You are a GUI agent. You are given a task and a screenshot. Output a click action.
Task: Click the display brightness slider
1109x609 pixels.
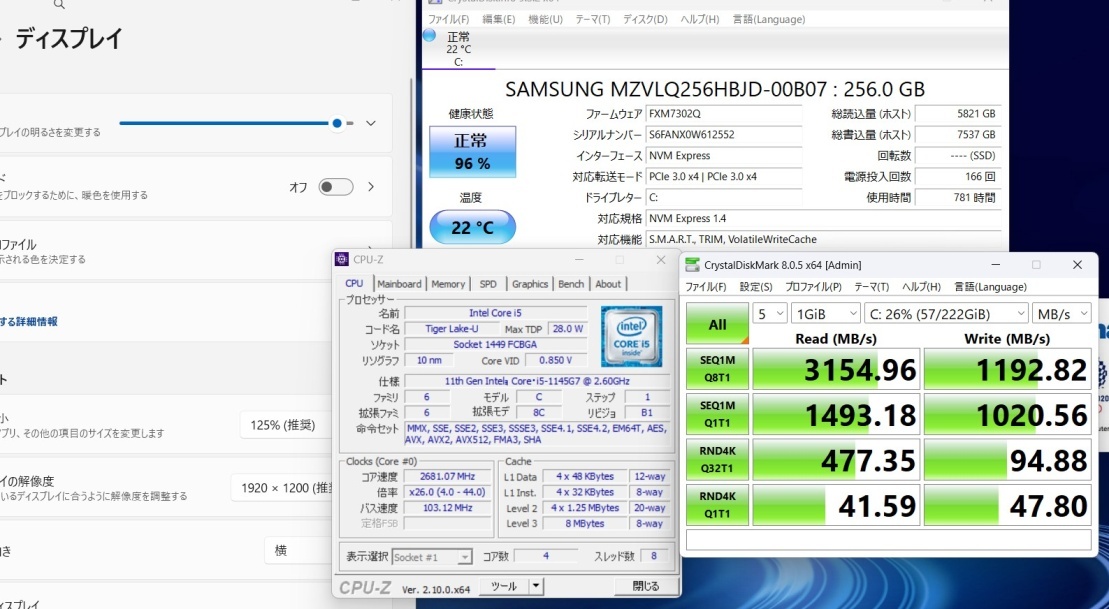coord(230,123)
